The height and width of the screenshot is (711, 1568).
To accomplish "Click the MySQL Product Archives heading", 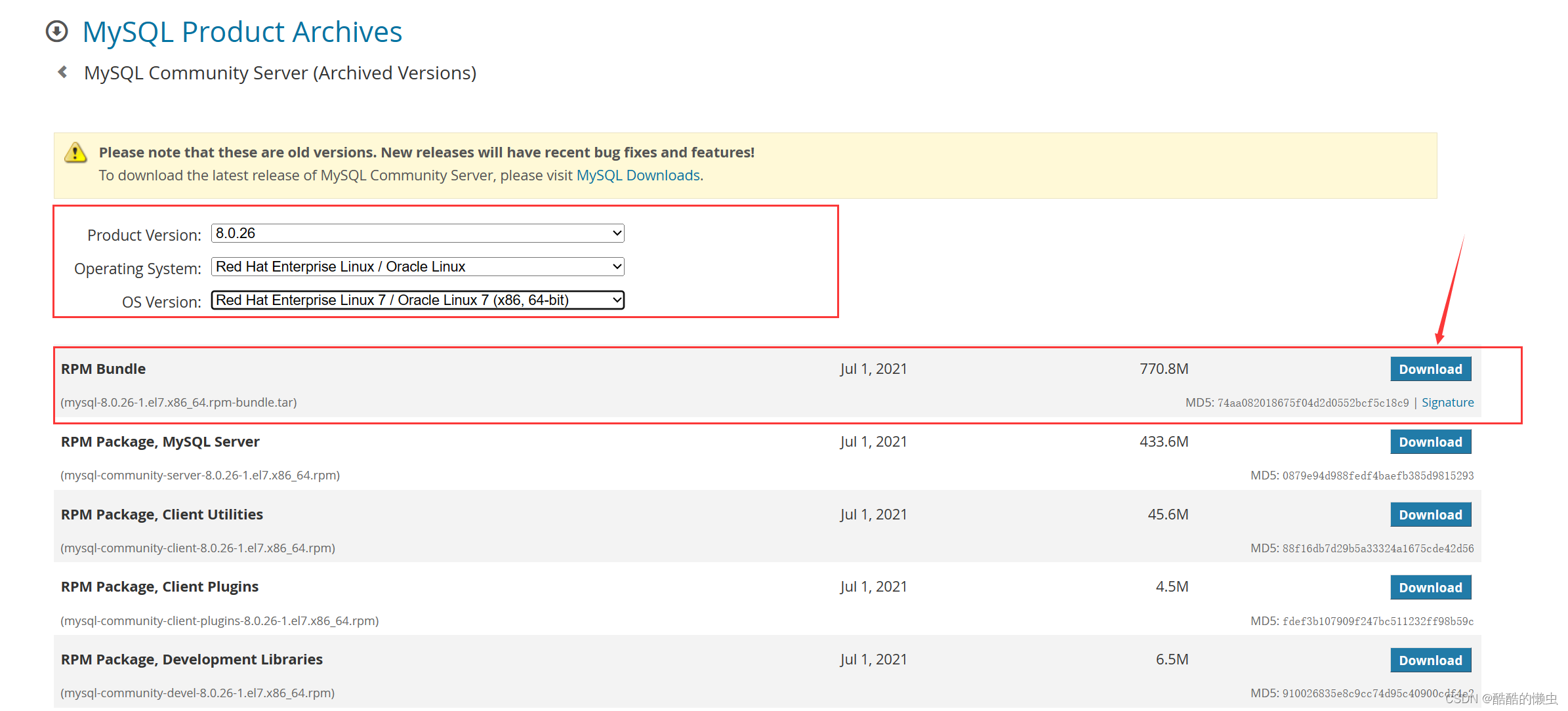I will 242,31.
